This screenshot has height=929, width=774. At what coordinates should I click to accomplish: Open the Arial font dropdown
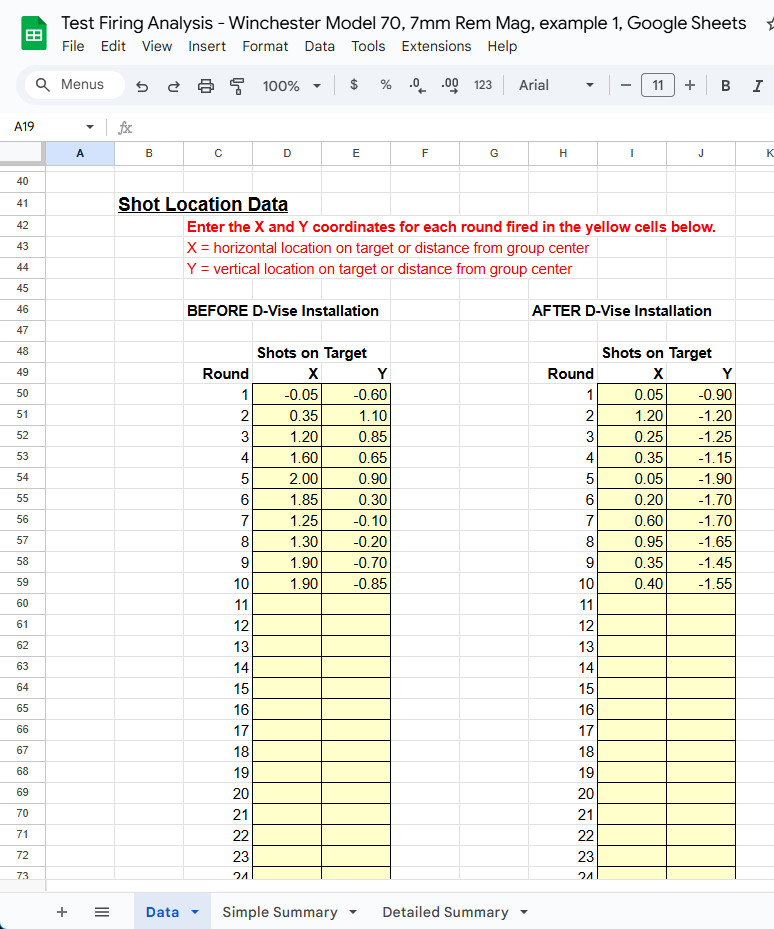coord(556,85)
